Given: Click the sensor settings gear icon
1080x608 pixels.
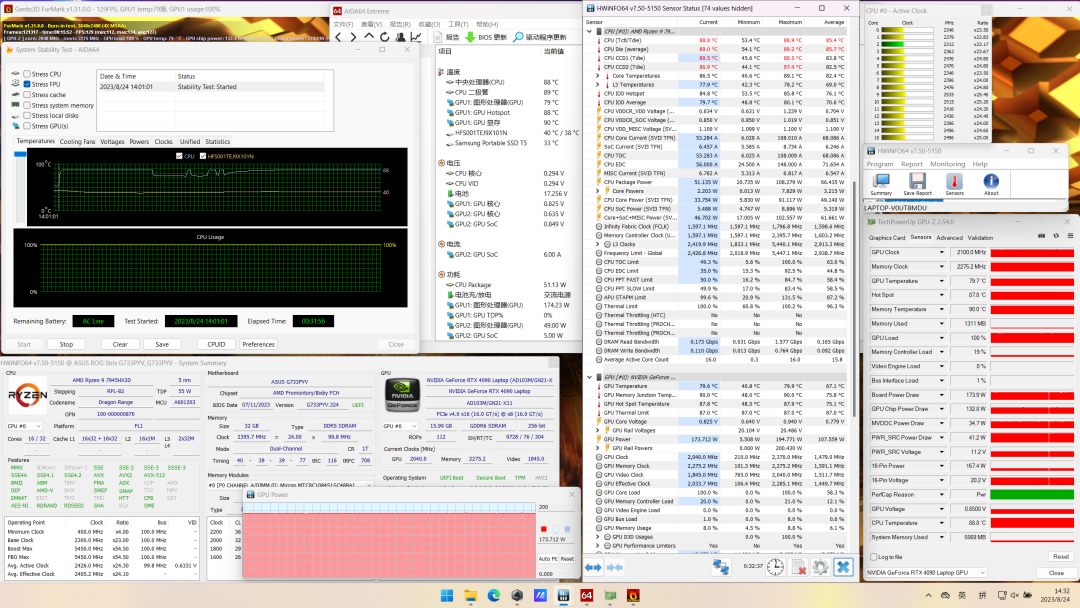Looking at the screenshot, I should pos(820,567).
